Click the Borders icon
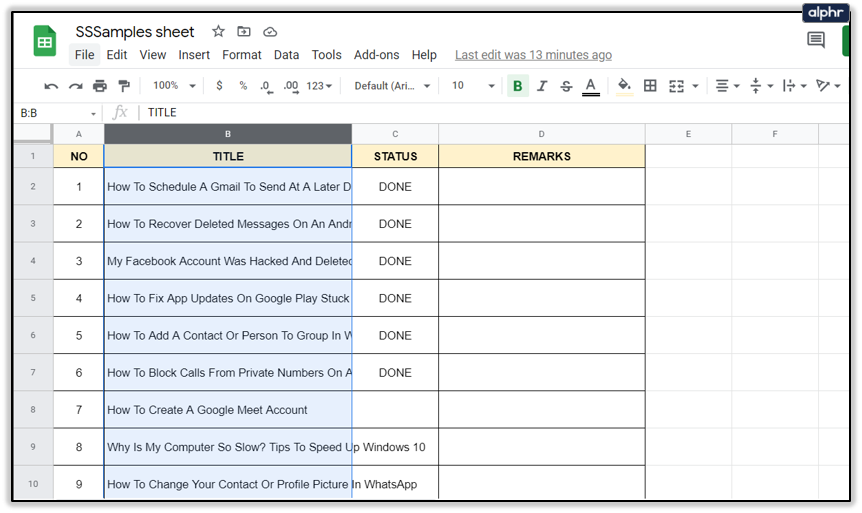The height and width of the screenshot is (513, 862). (650, 86)
